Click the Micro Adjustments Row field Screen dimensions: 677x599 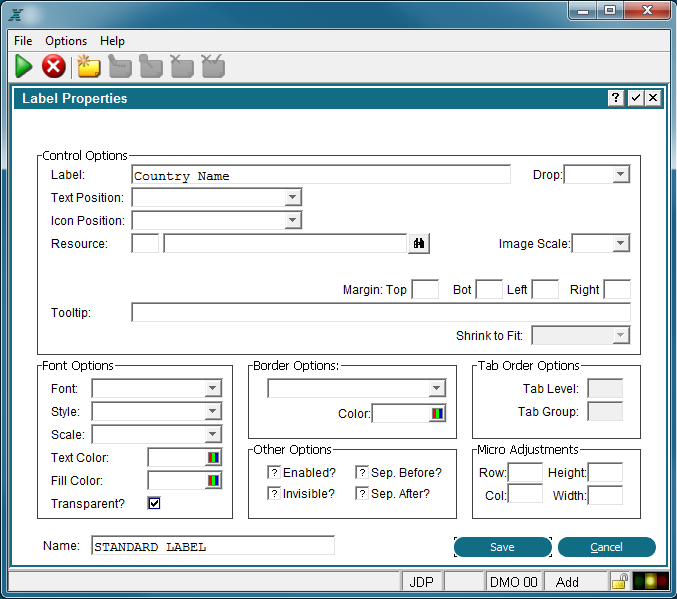pyautogui.click(x=525, y=472)
